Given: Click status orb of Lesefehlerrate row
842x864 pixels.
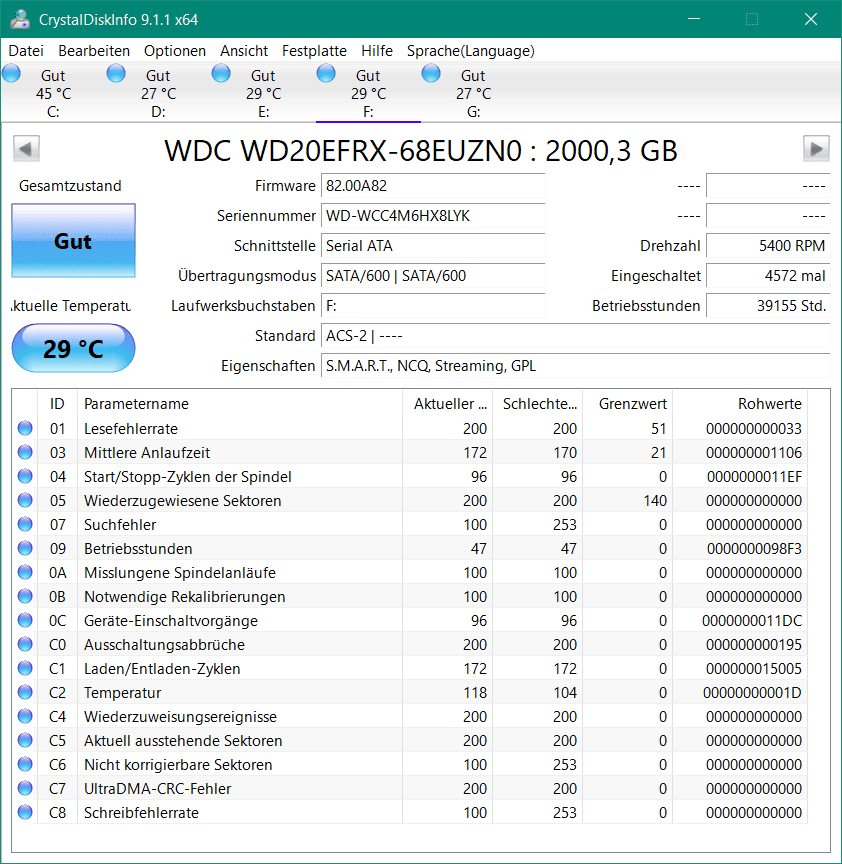Looking at the screenshot, I should (25, 428).
